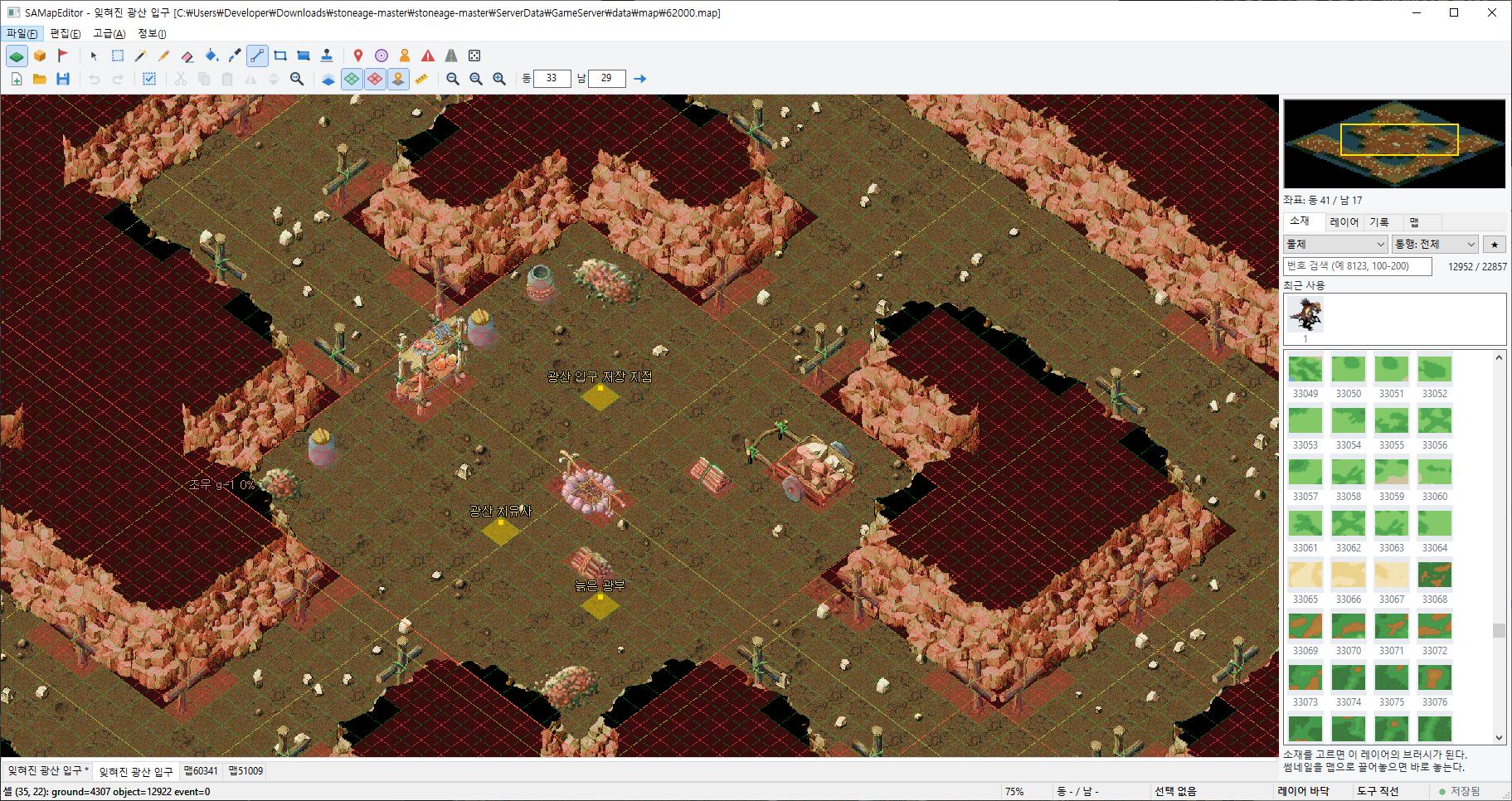Screen dimensions: 1512x801
Task: Click the 동 coordinate field showing 33
Action: point(552,79)
